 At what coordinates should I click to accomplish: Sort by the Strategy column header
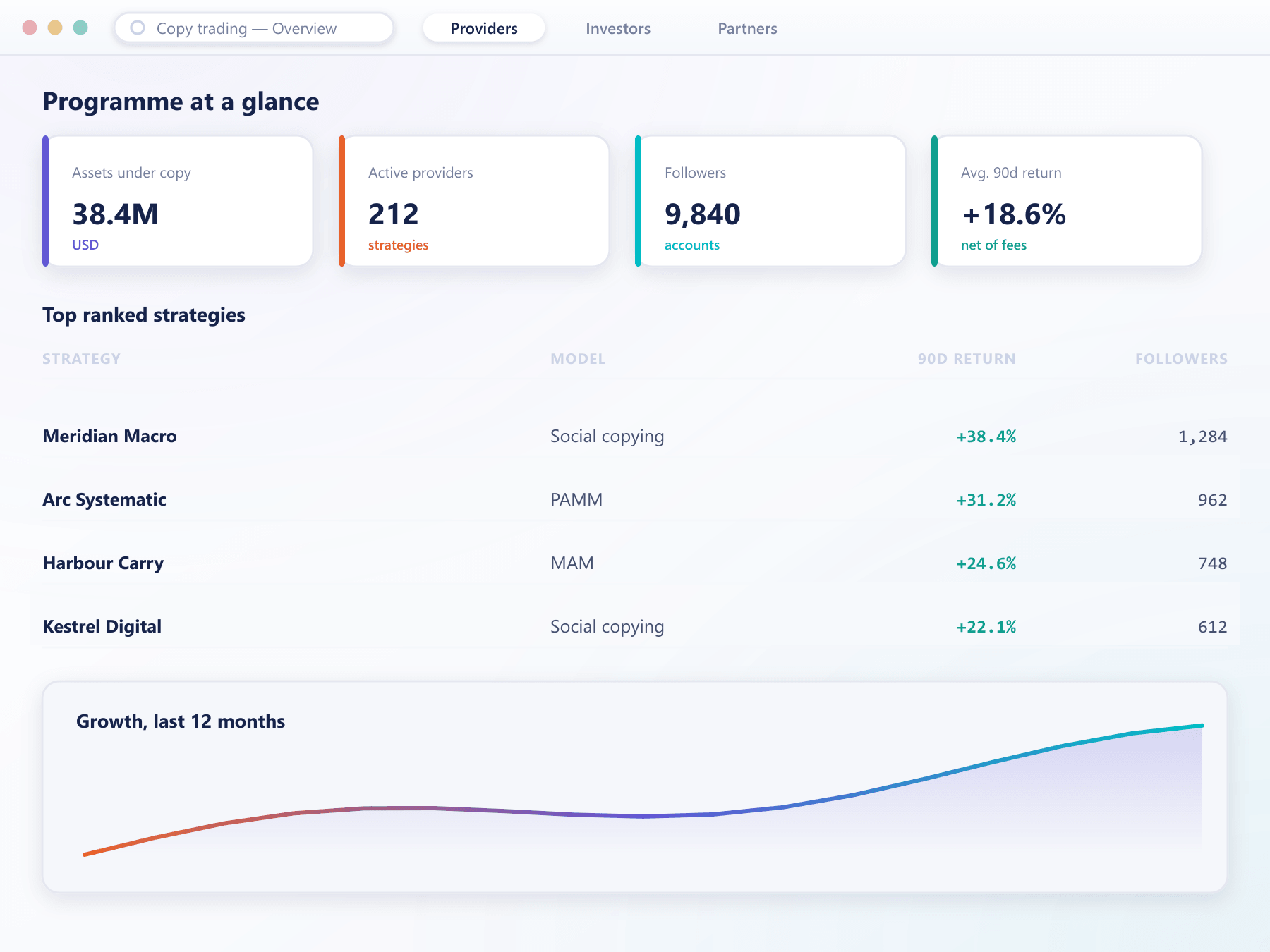(x=81, y=359)
